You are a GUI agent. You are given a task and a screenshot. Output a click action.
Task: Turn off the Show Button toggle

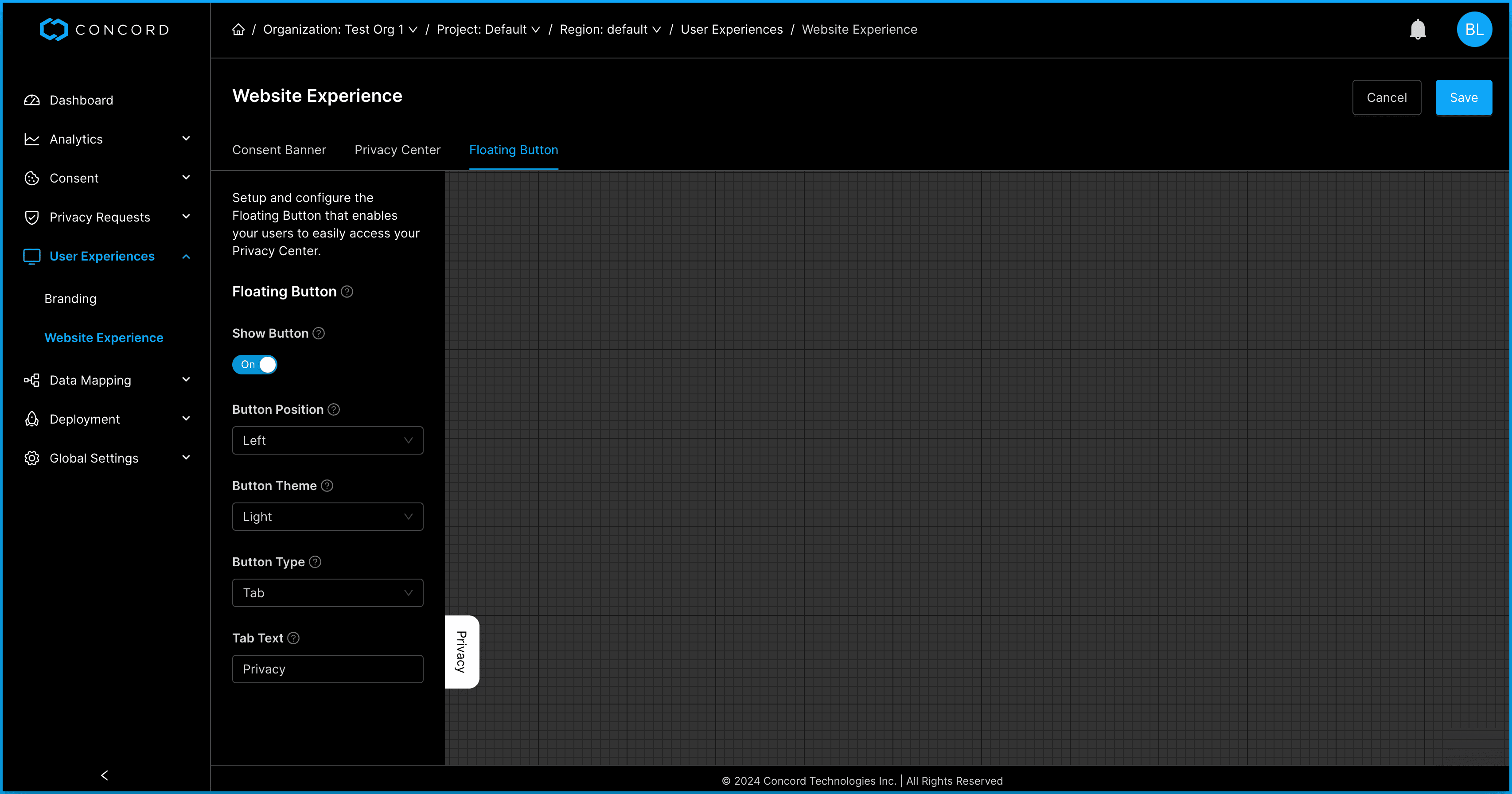[255, 364]
